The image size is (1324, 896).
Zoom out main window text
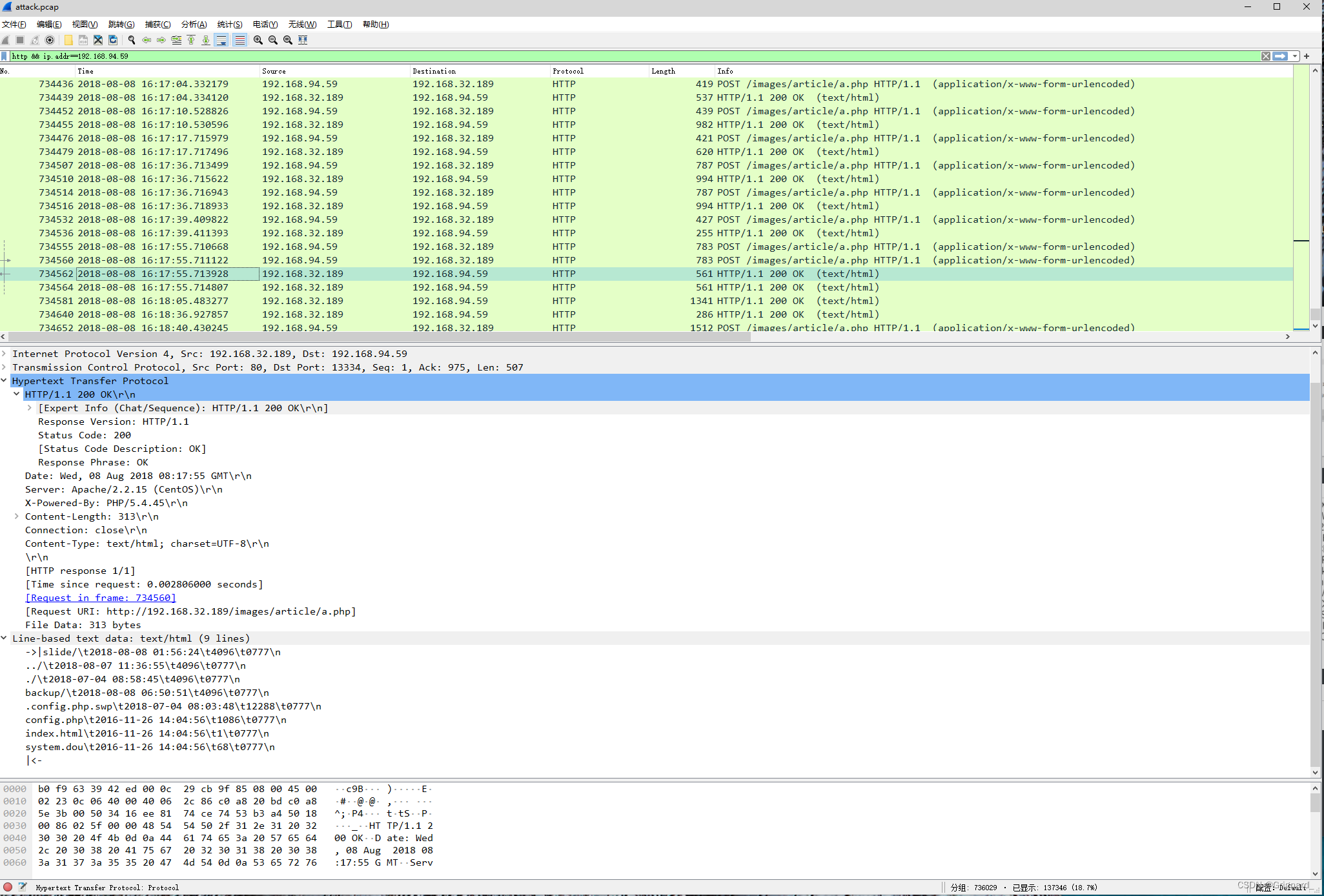coord(273,40)
